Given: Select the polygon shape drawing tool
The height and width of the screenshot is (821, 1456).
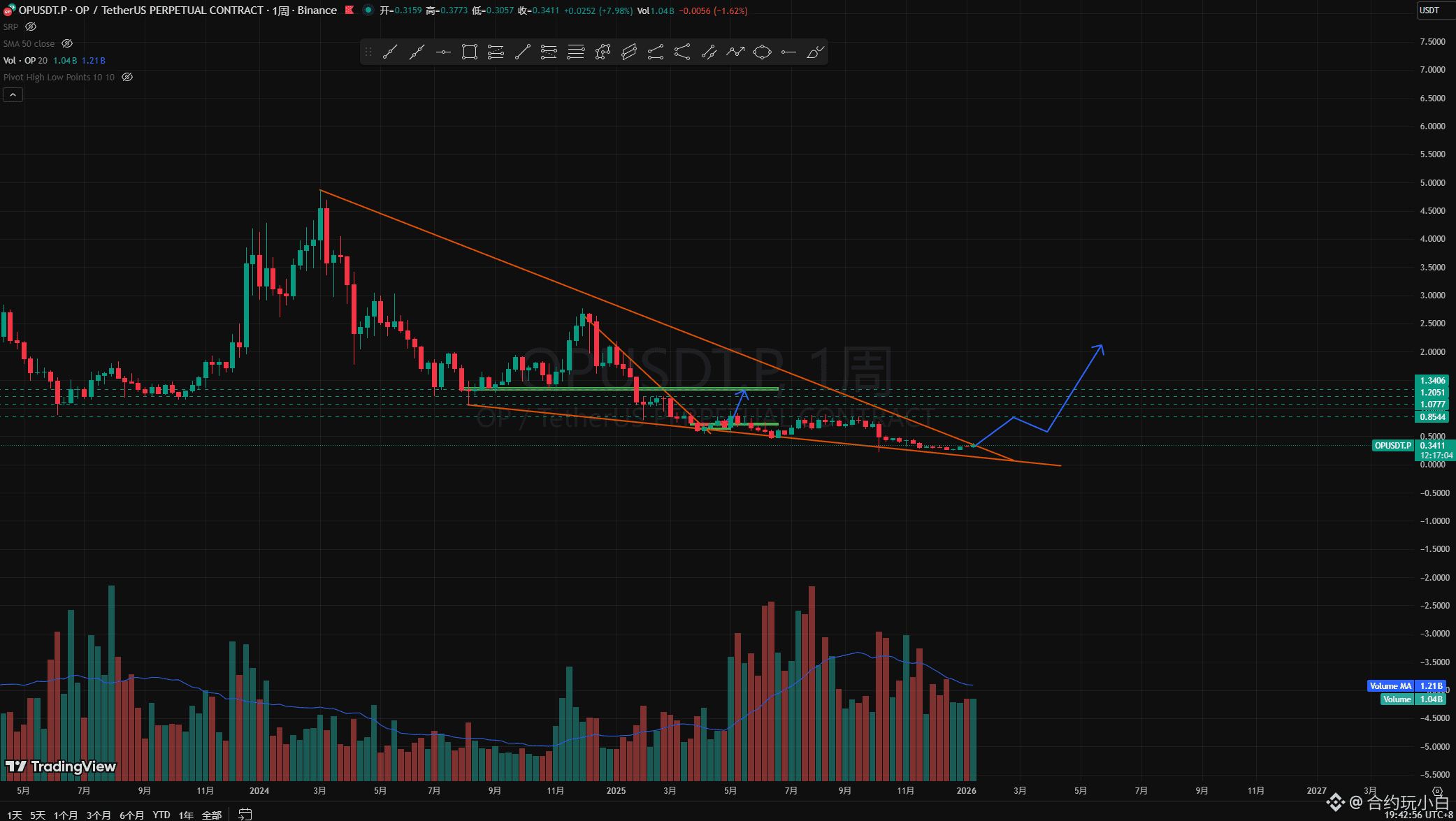Looking at the screenshot, I should [x=602, y=52].
